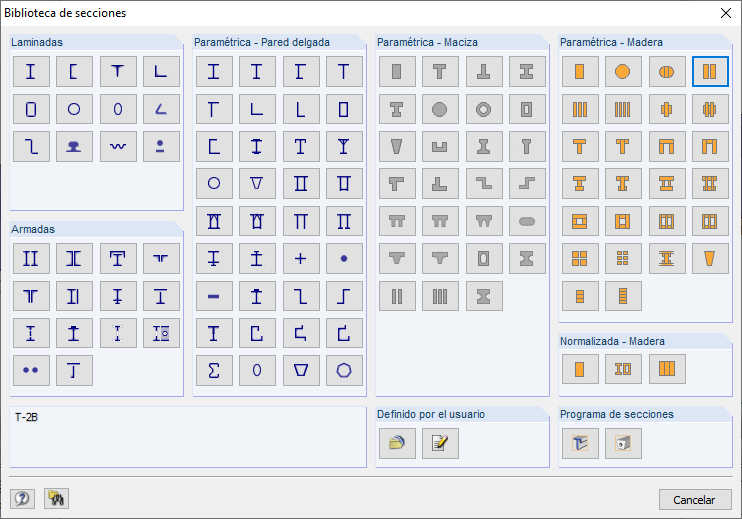Viewport: 742px width, 519px height.
Task: Pick the first rectangle in Normalizada - Madera
Action: 579,369
